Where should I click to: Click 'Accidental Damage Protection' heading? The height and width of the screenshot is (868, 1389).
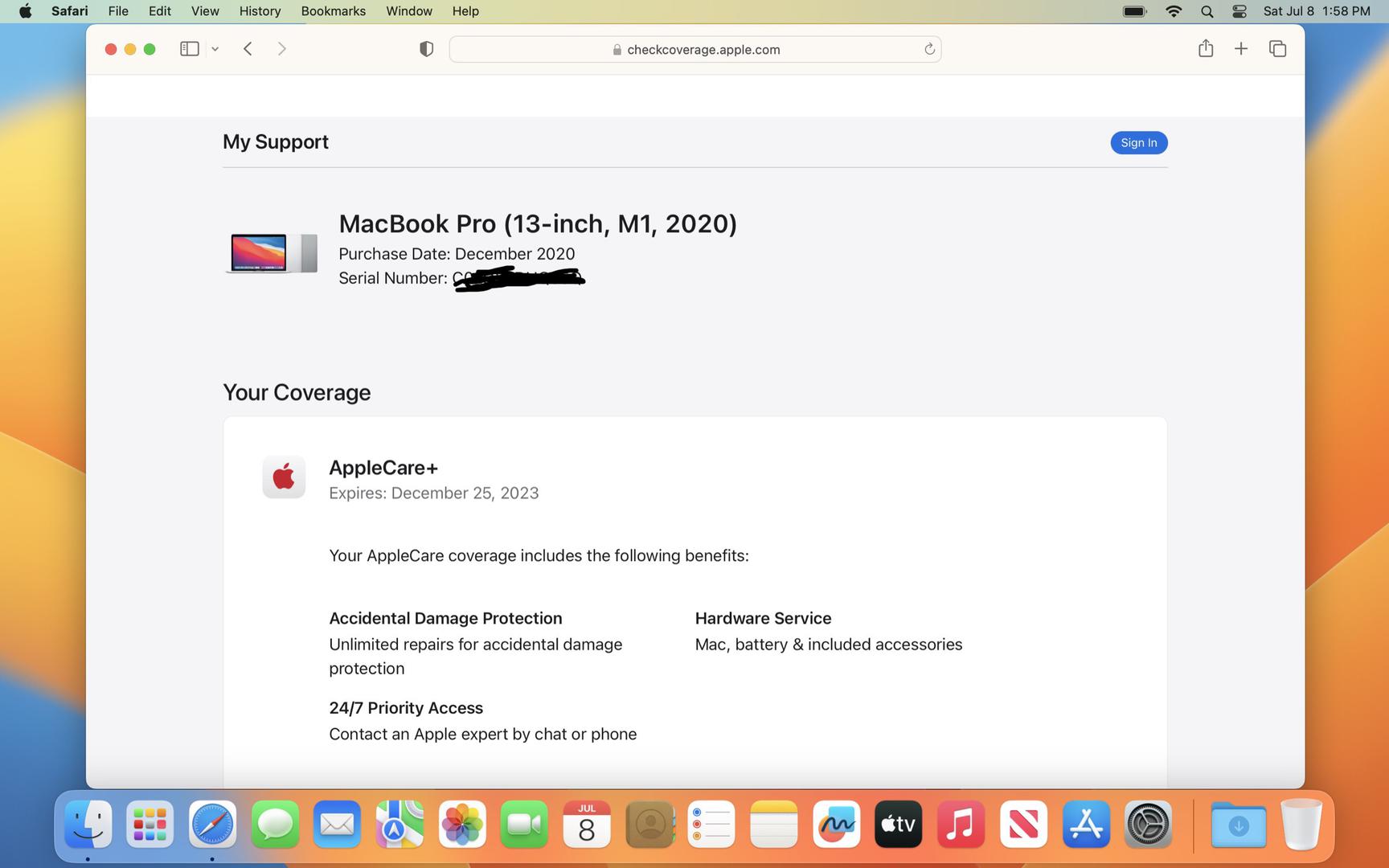click(x=445, y=619)
